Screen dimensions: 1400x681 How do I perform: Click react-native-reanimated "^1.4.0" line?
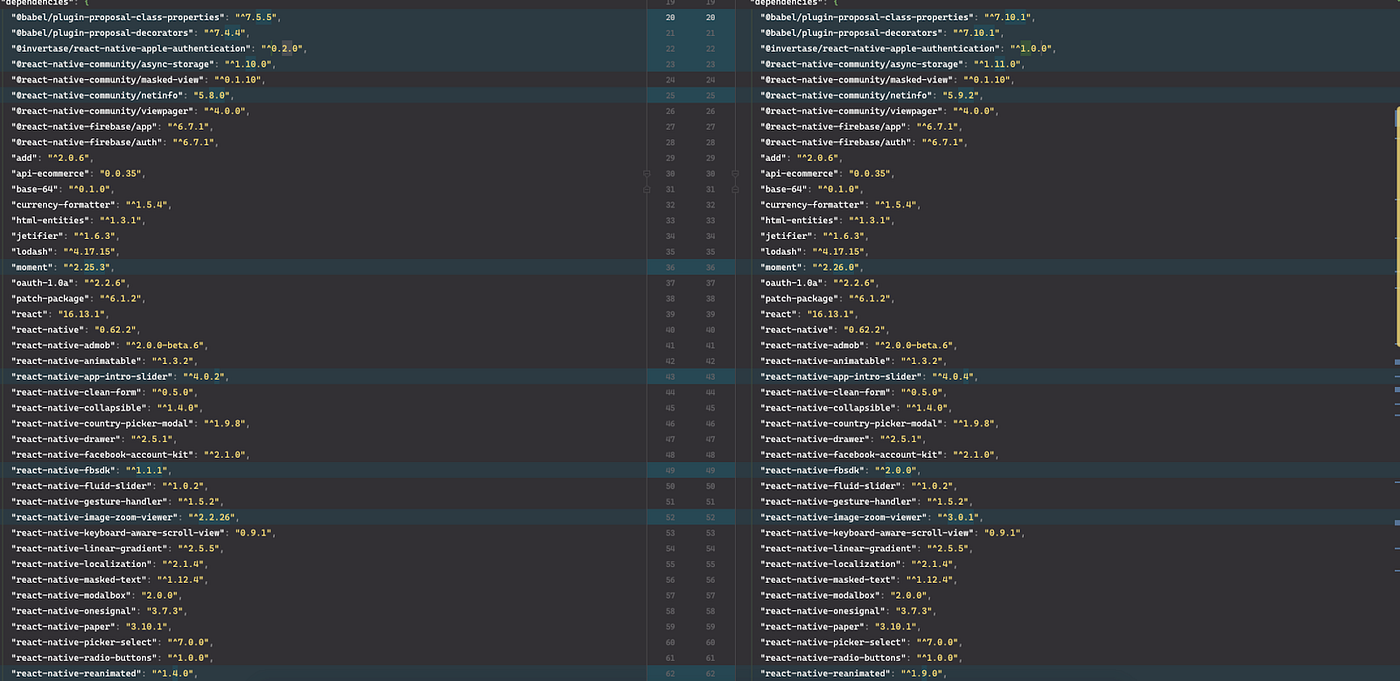pyautogui.click(x=105, y=673)
